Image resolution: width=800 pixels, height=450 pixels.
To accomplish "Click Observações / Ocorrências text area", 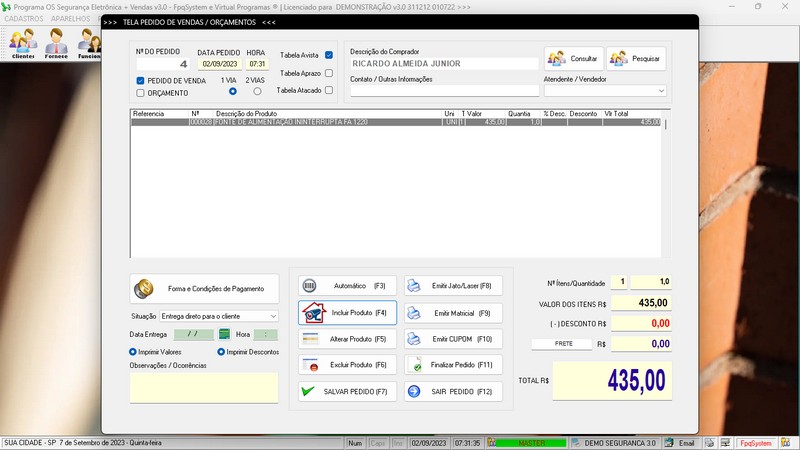I will (x=204, y=387).
